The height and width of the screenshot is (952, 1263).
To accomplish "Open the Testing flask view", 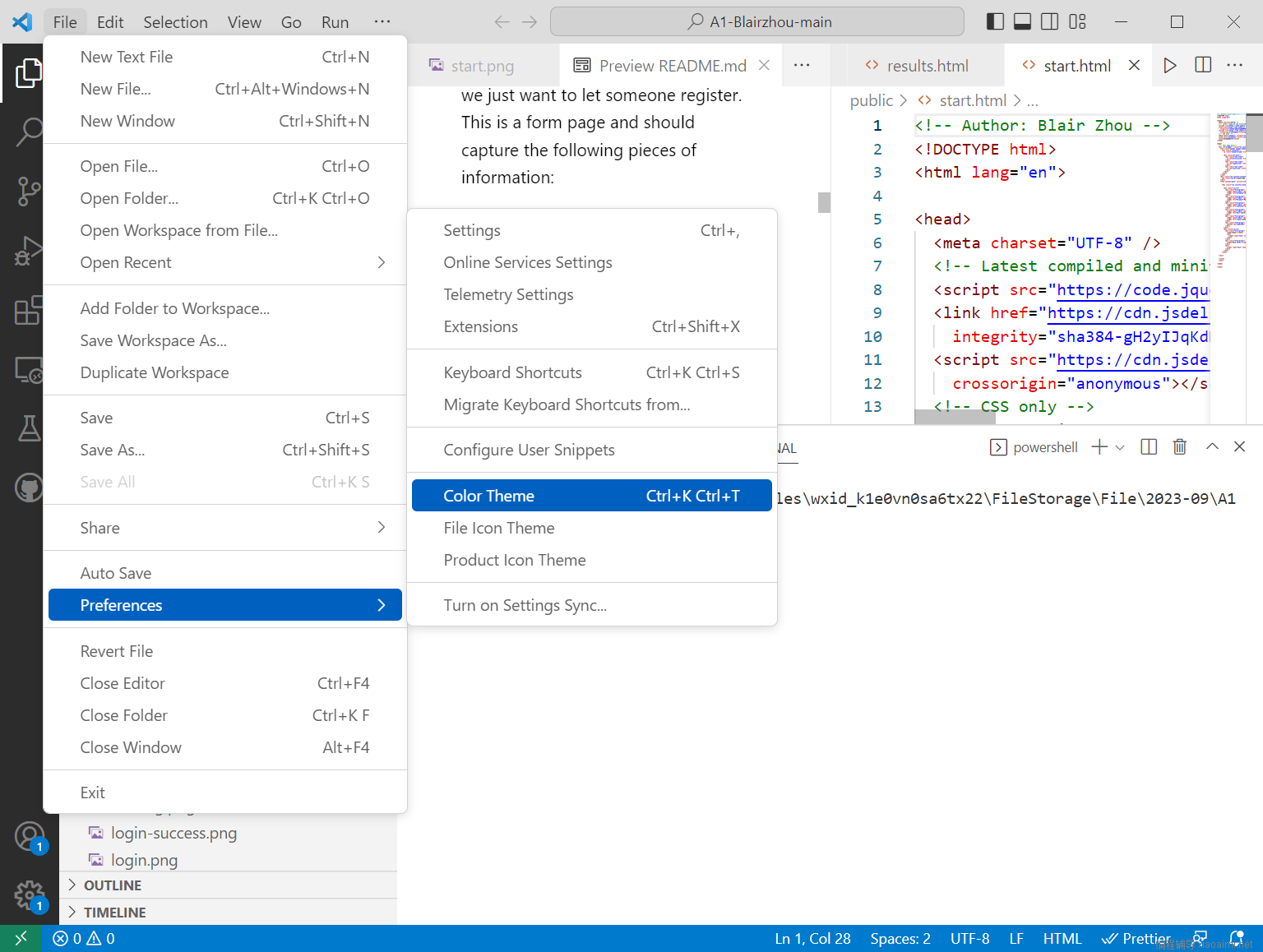I will click(29, 428).
